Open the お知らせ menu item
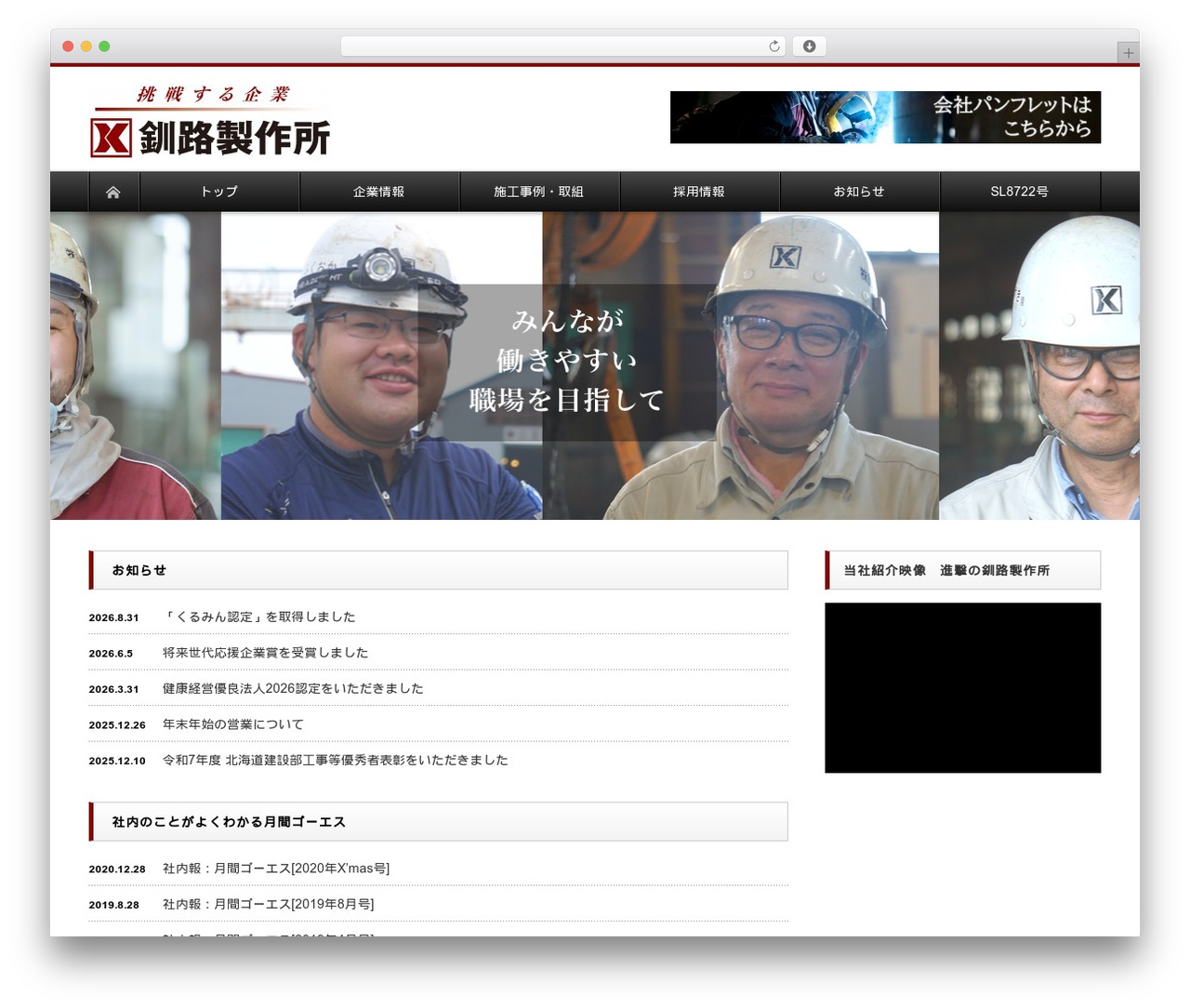This screenshot has height=1008, width=1190. pyautogui.click(x=859, y=192)
